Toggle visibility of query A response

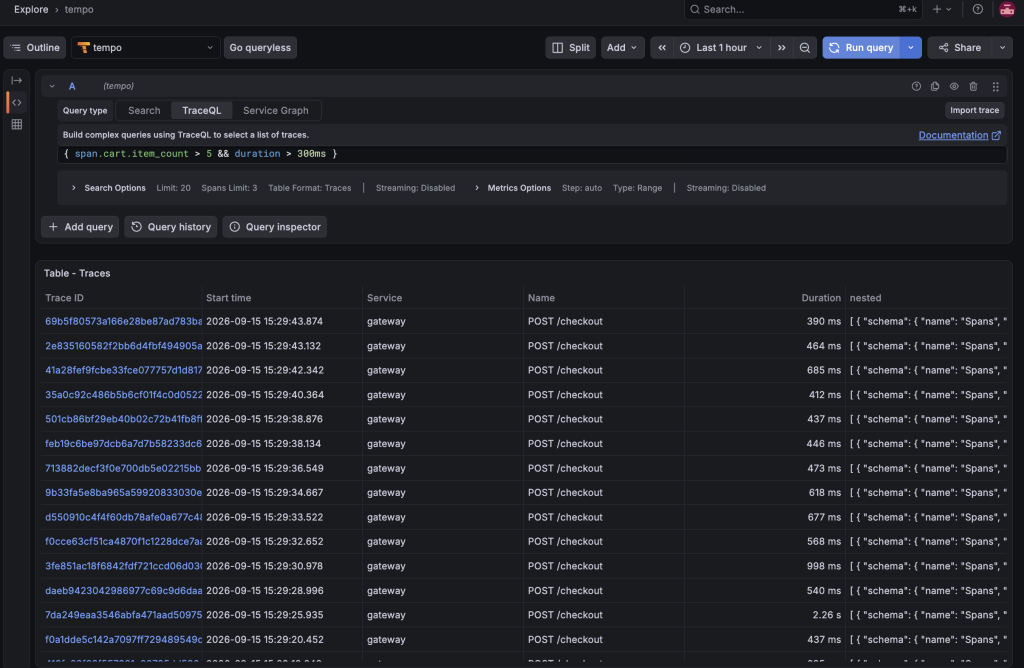(x=954, y=86)
